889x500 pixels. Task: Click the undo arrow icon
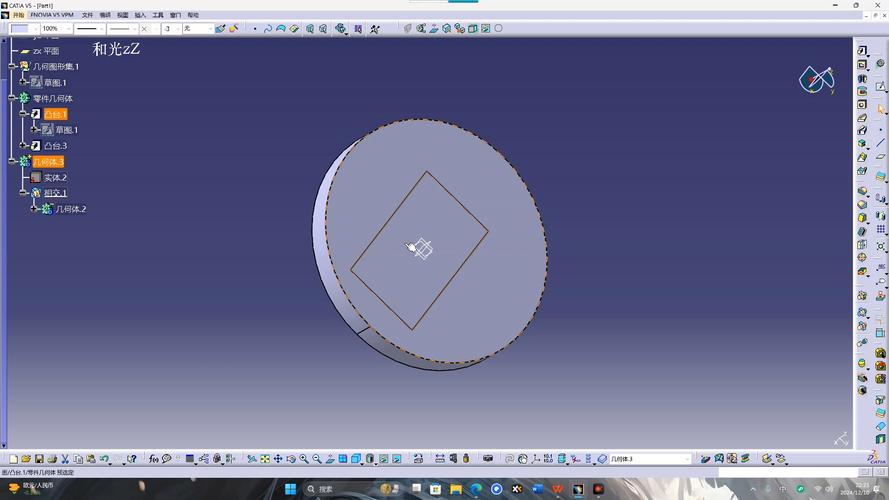pyautogui.click(x=104, y=459)
